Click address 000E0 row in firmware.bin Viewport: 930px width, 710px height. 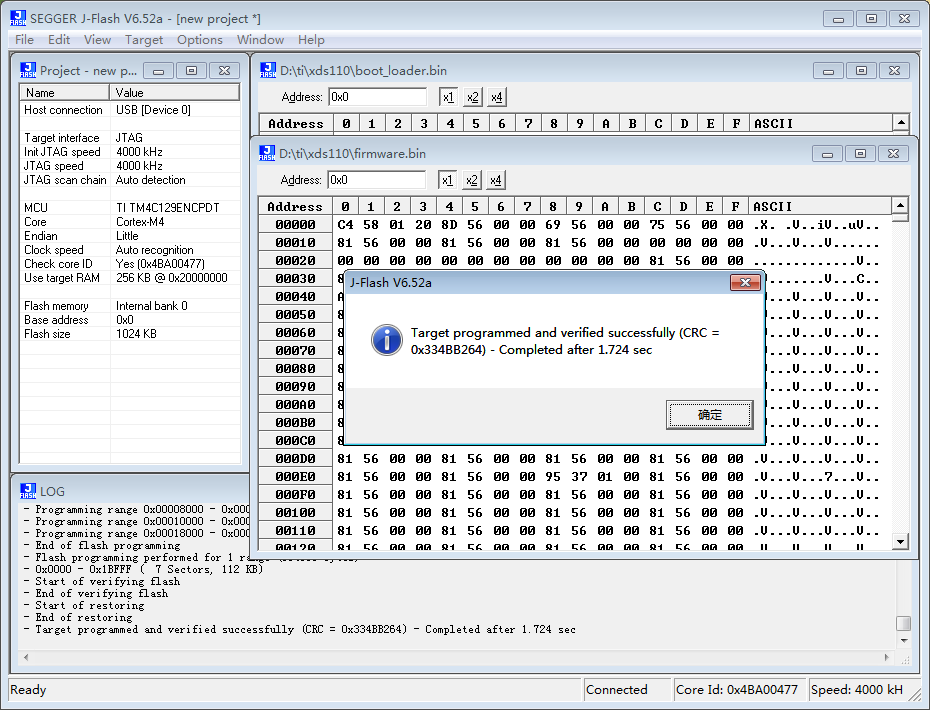pos(575,476)
